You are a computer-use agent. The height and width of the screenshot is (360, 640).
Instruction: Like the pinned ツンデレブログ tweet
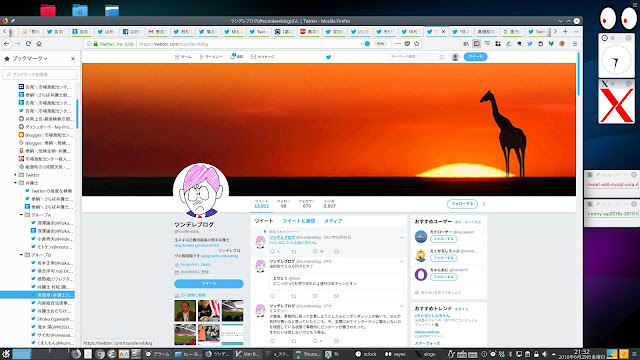pyautogui.click(x=315, y=251)
